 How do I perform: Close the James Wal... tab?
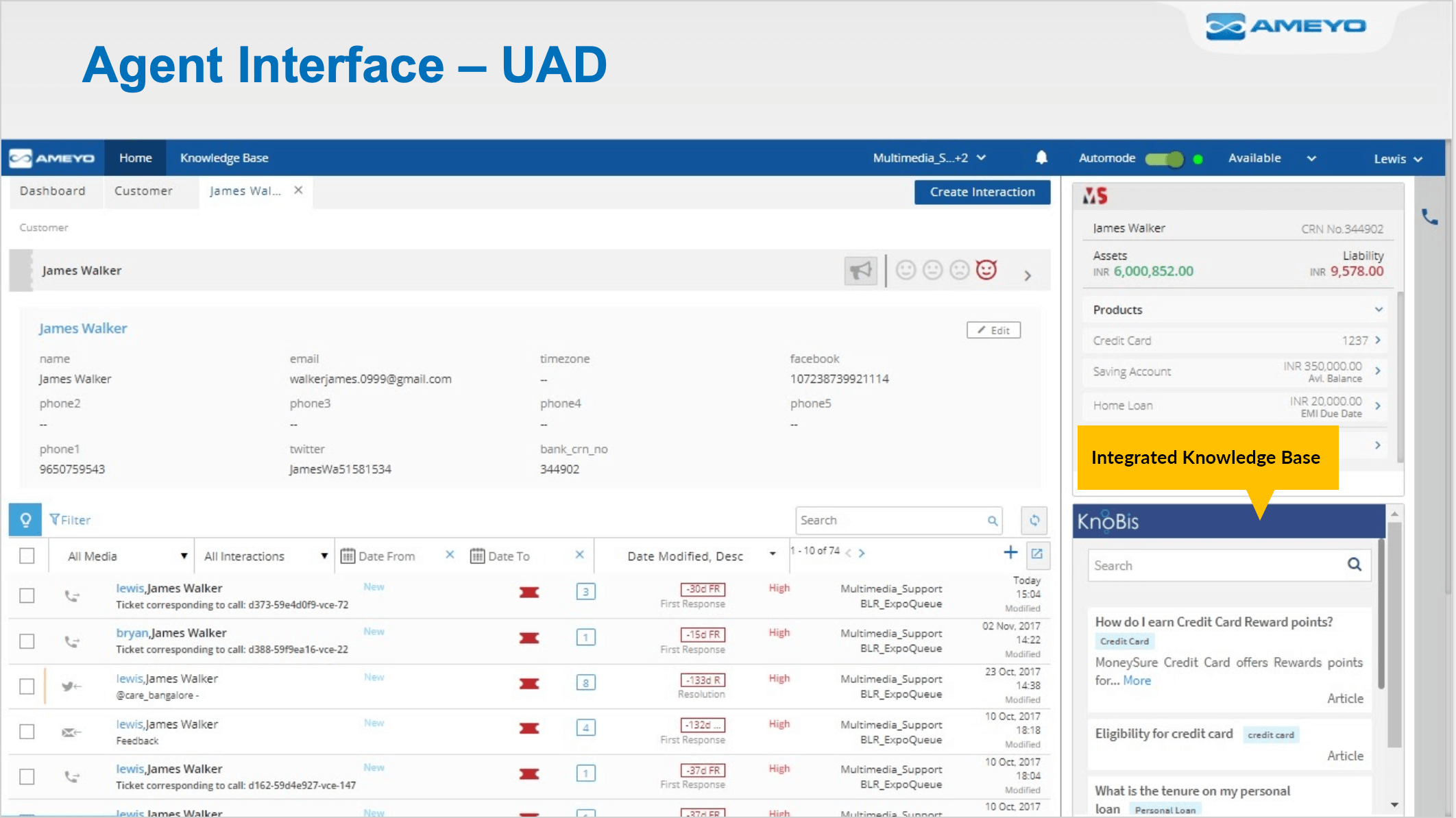[298, 190]
